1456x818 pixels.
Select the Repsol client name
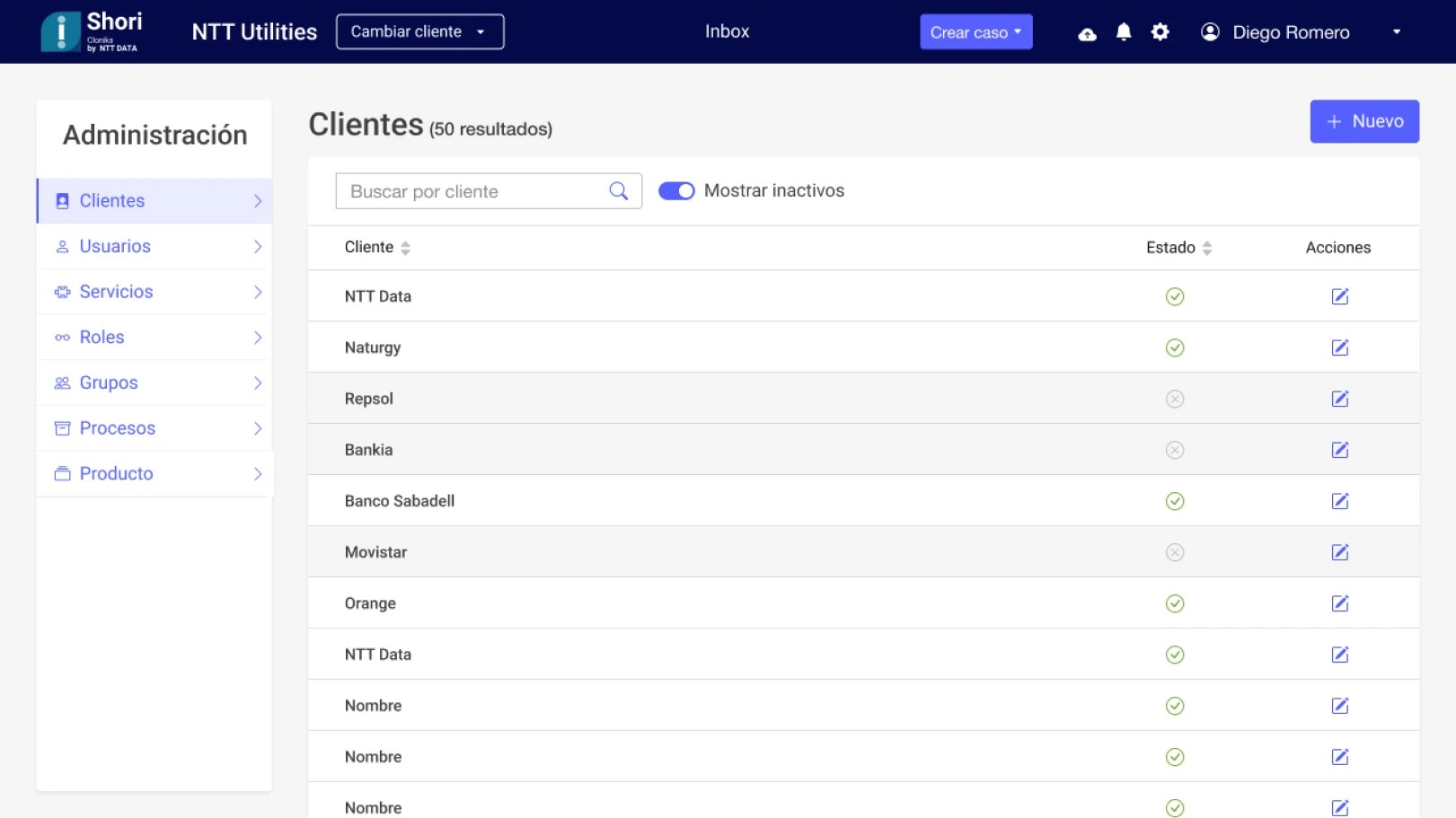369,399
